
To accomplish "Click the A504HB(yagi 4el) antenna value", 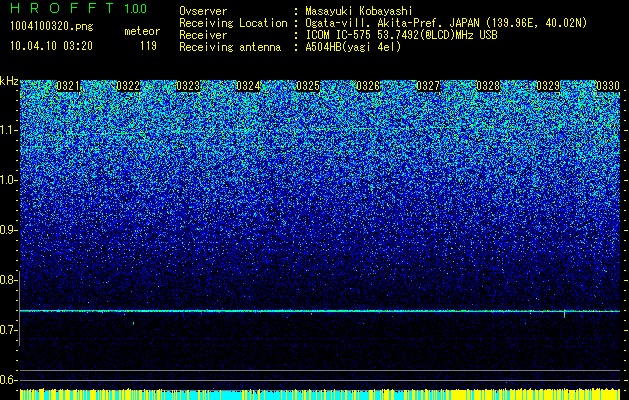I will (x=353, y=47).
